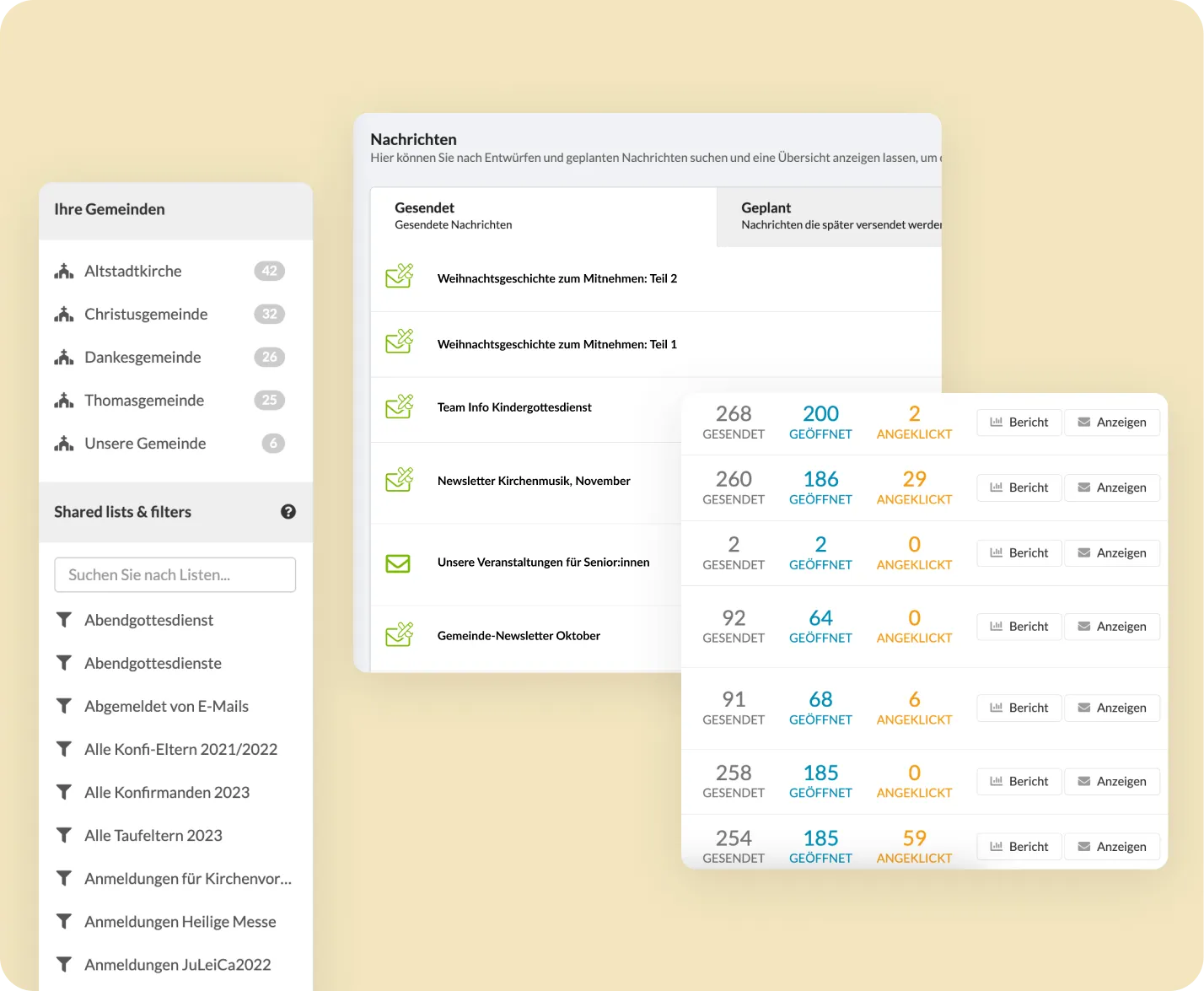Click Anzeigen for row with 254 gesendet
Screen dimensions: 1204x991
pos(1112,847)
